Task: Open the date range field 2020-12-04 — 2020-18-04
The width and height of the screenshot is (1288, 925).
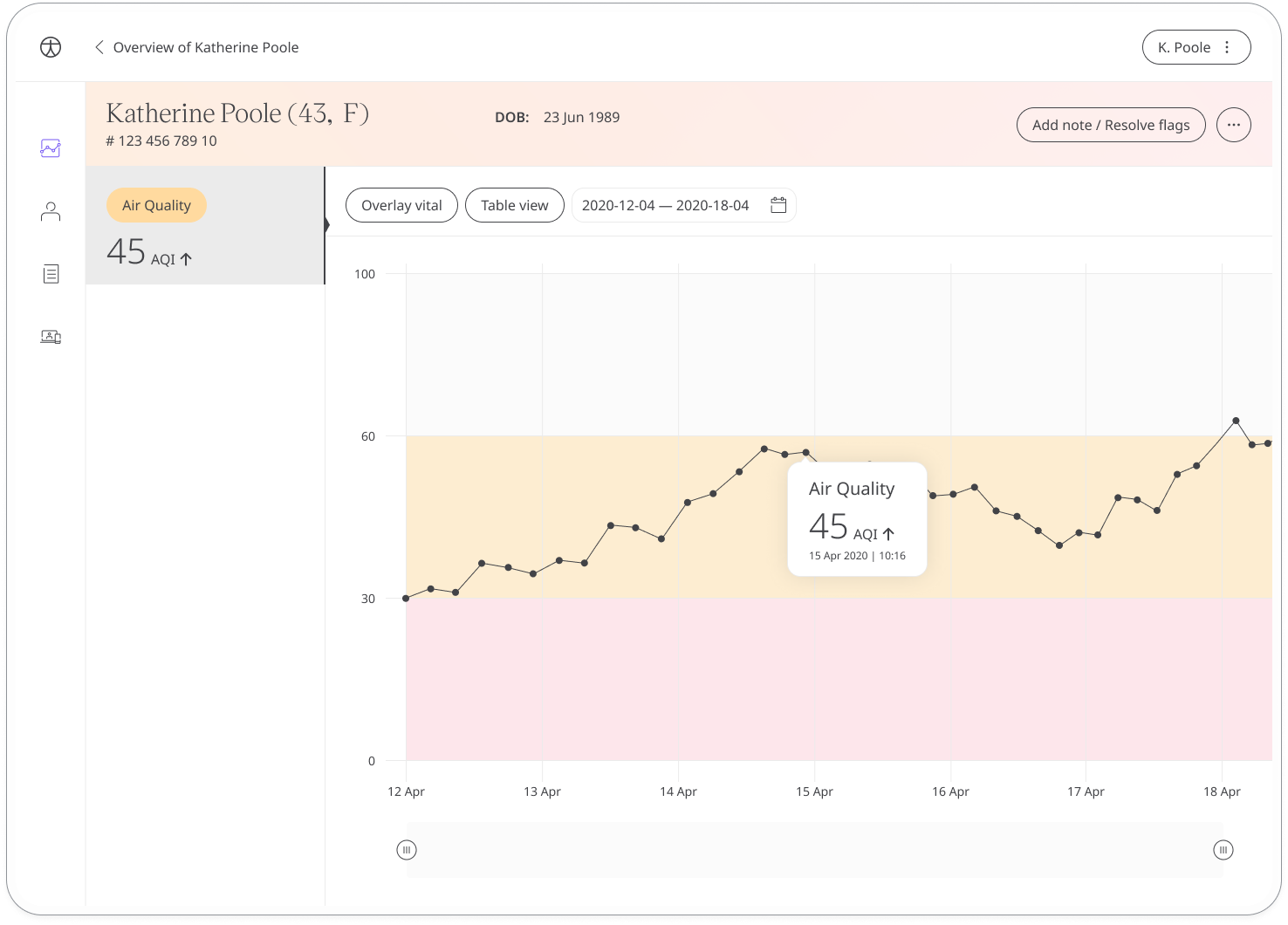Action: click(683, 205)
